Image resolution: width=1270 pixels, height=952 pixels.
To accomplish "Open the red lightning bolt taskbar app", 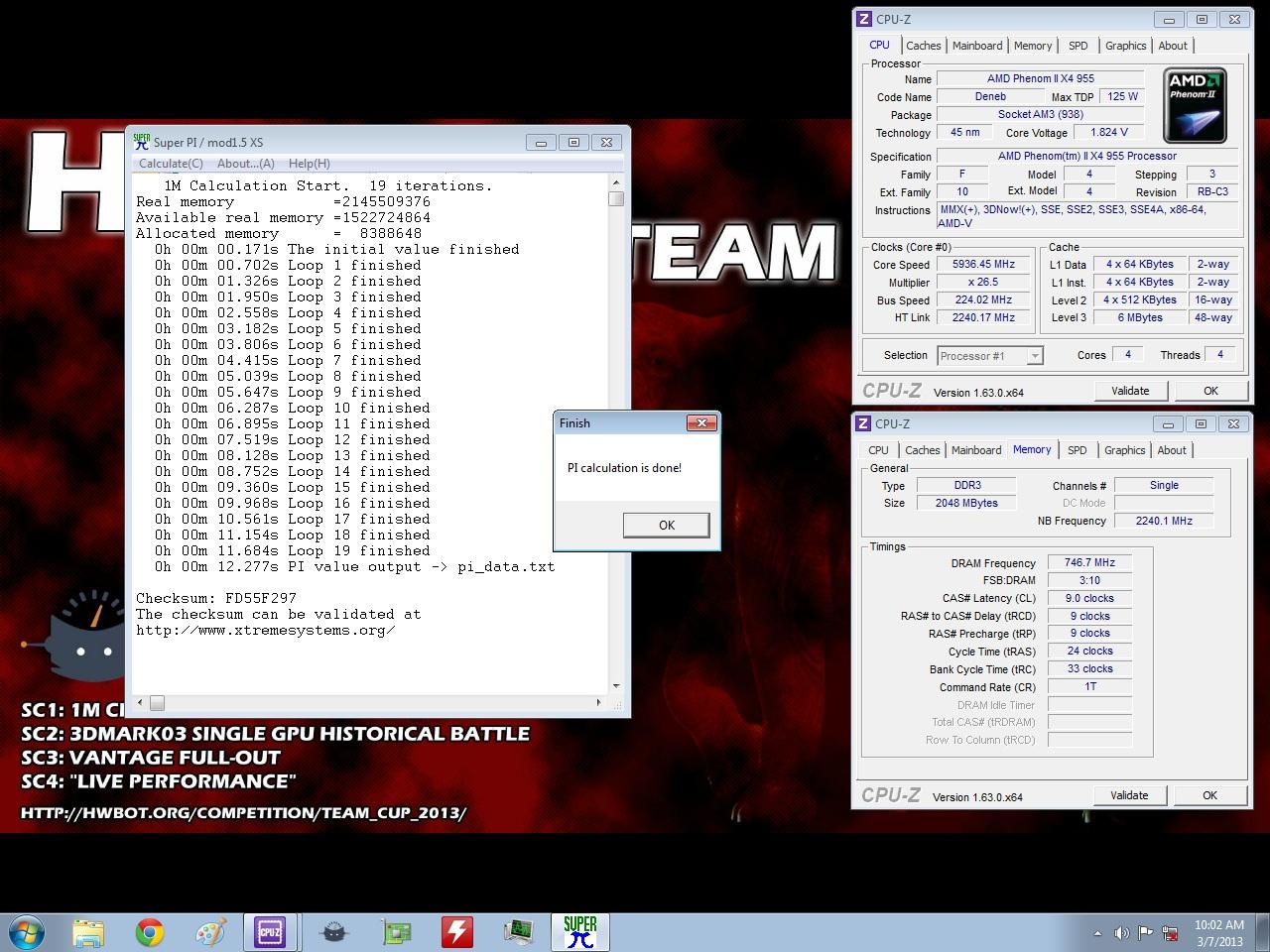I will (457, 932).
